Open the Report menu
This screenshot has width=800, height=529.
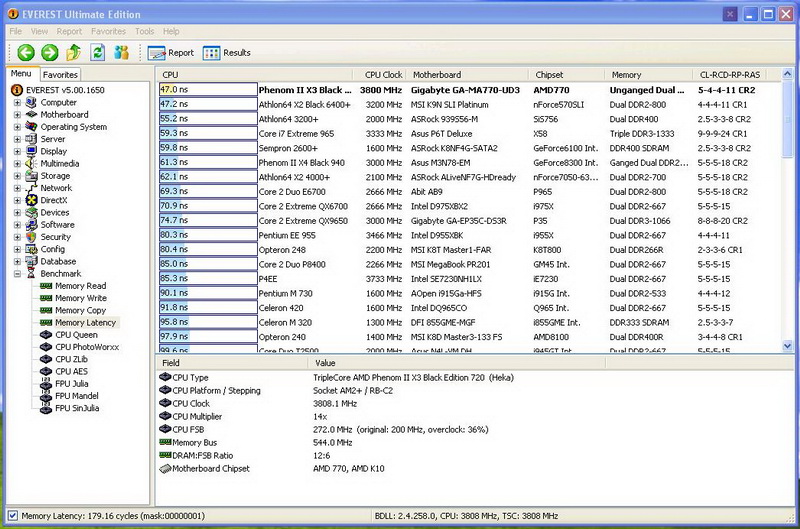coord(69,31)
